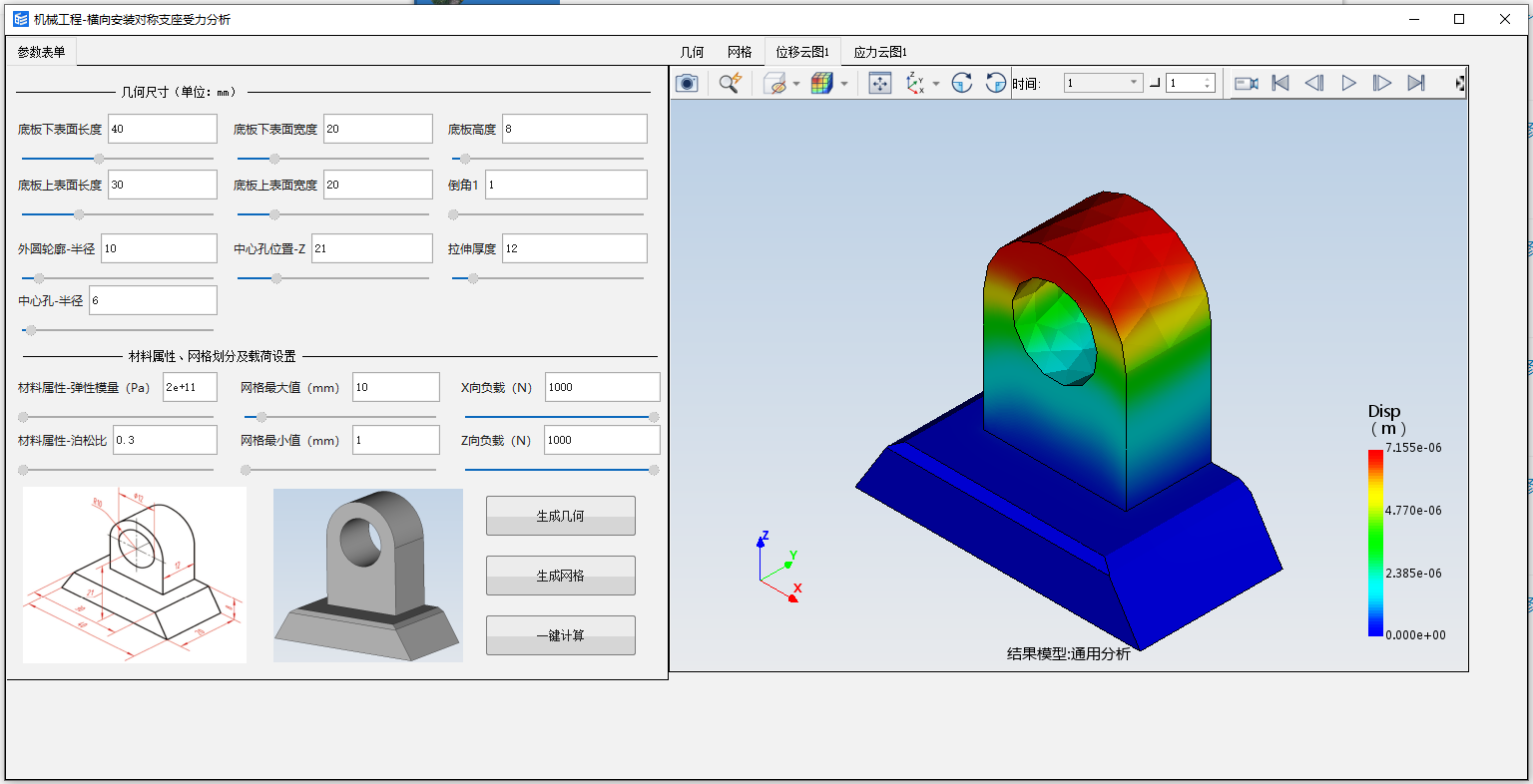Select the 位移云图1 tab
The width and height of the screenshot is (1533, 784).
[x=802, y=52]
